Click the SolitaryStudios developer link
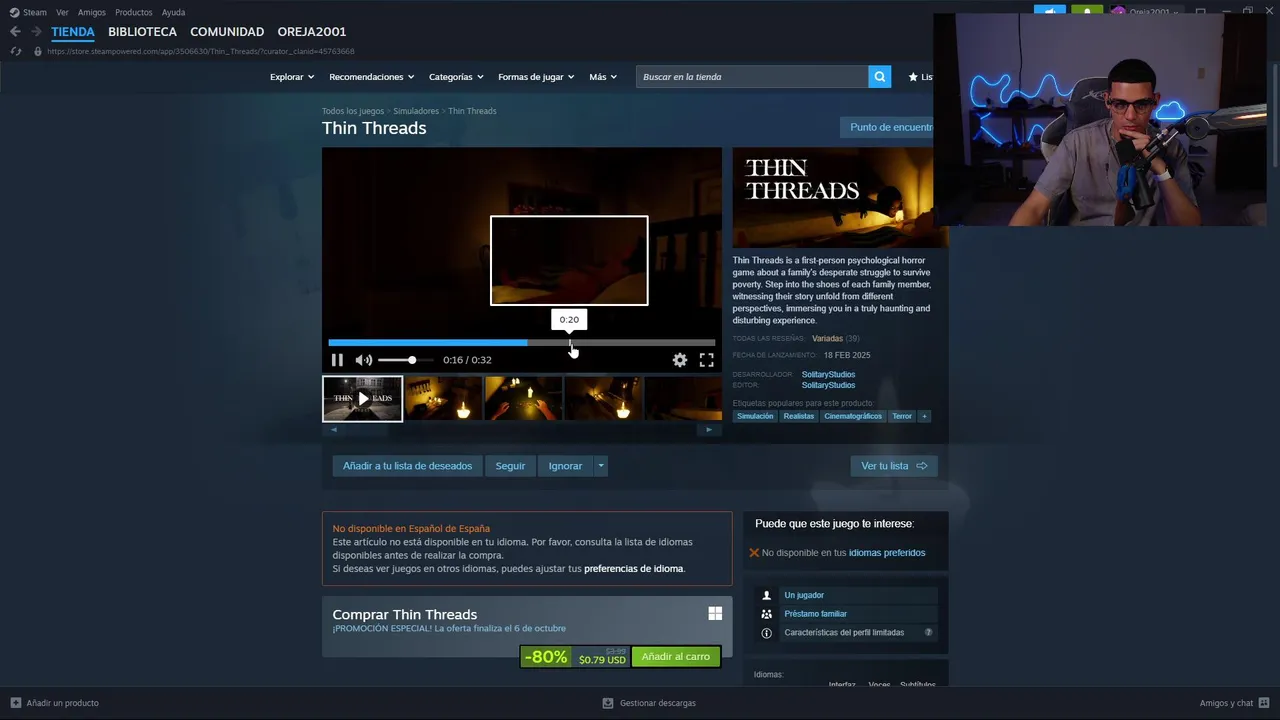The width and height of the screenshot is (1280, 720). (x=828, y=374)
